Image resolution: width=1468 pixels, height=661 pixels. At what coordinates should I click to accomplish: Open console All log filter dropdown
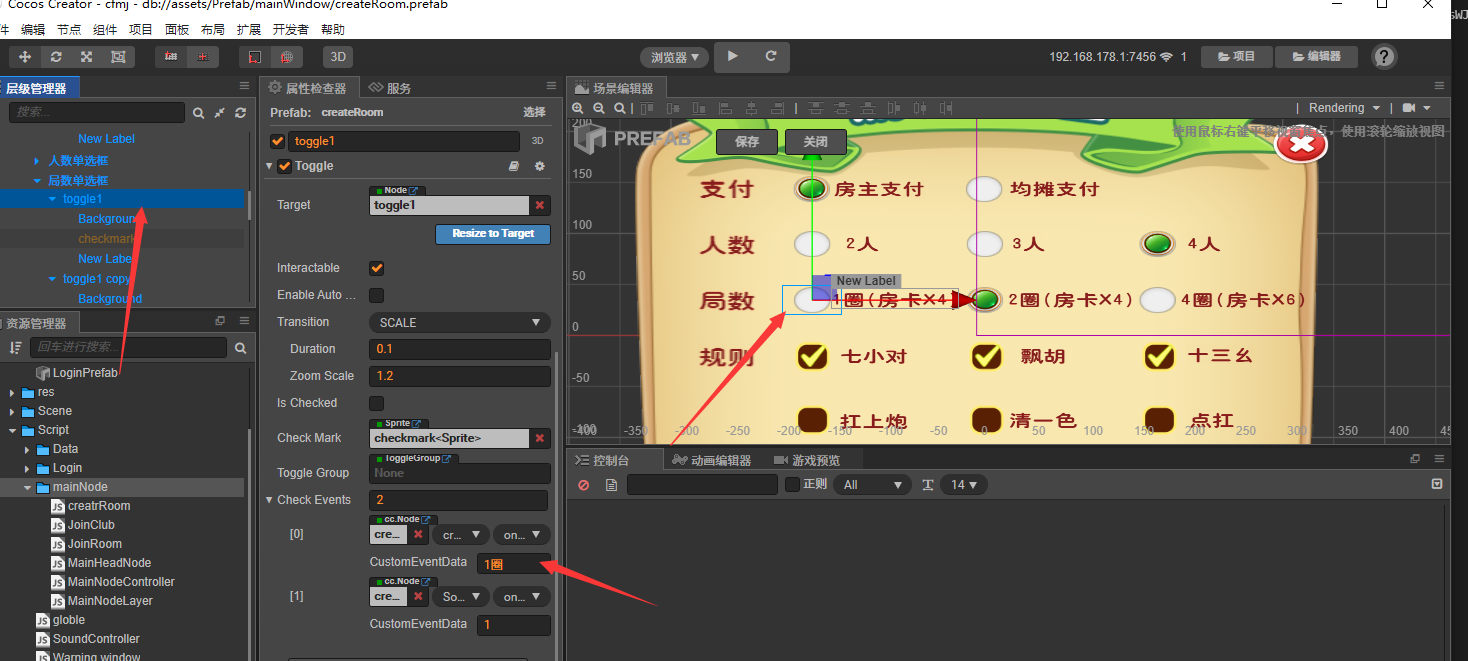tap(873, 484)
